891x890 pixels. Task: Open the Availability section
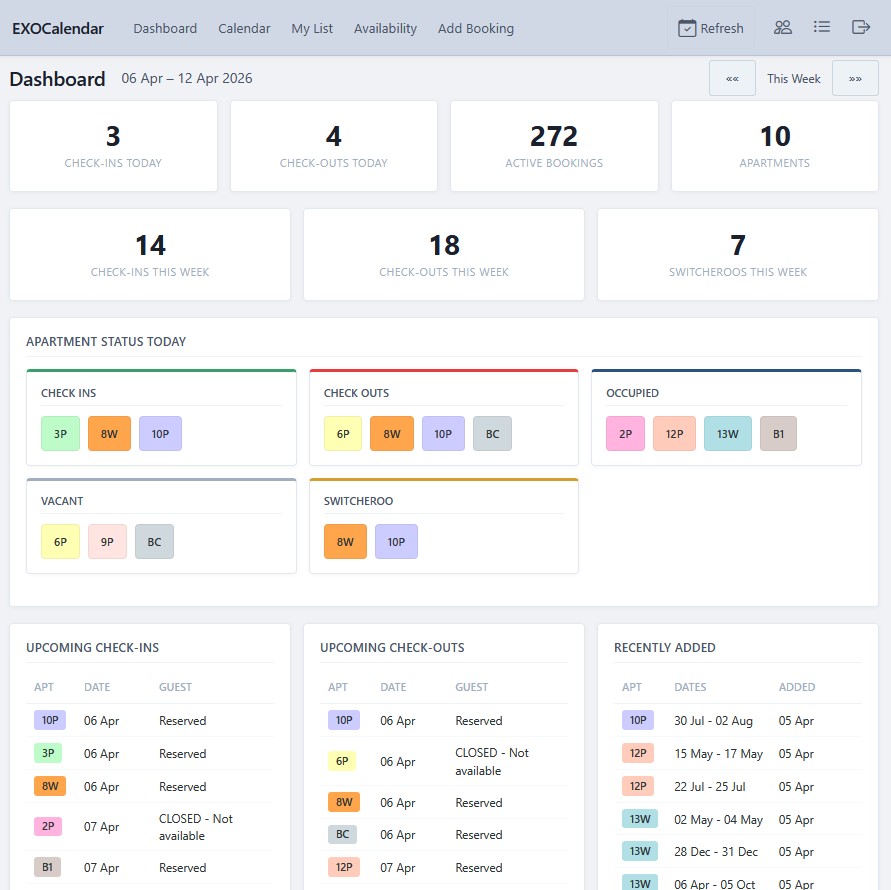pyautogui.click(x=385, y=28)
